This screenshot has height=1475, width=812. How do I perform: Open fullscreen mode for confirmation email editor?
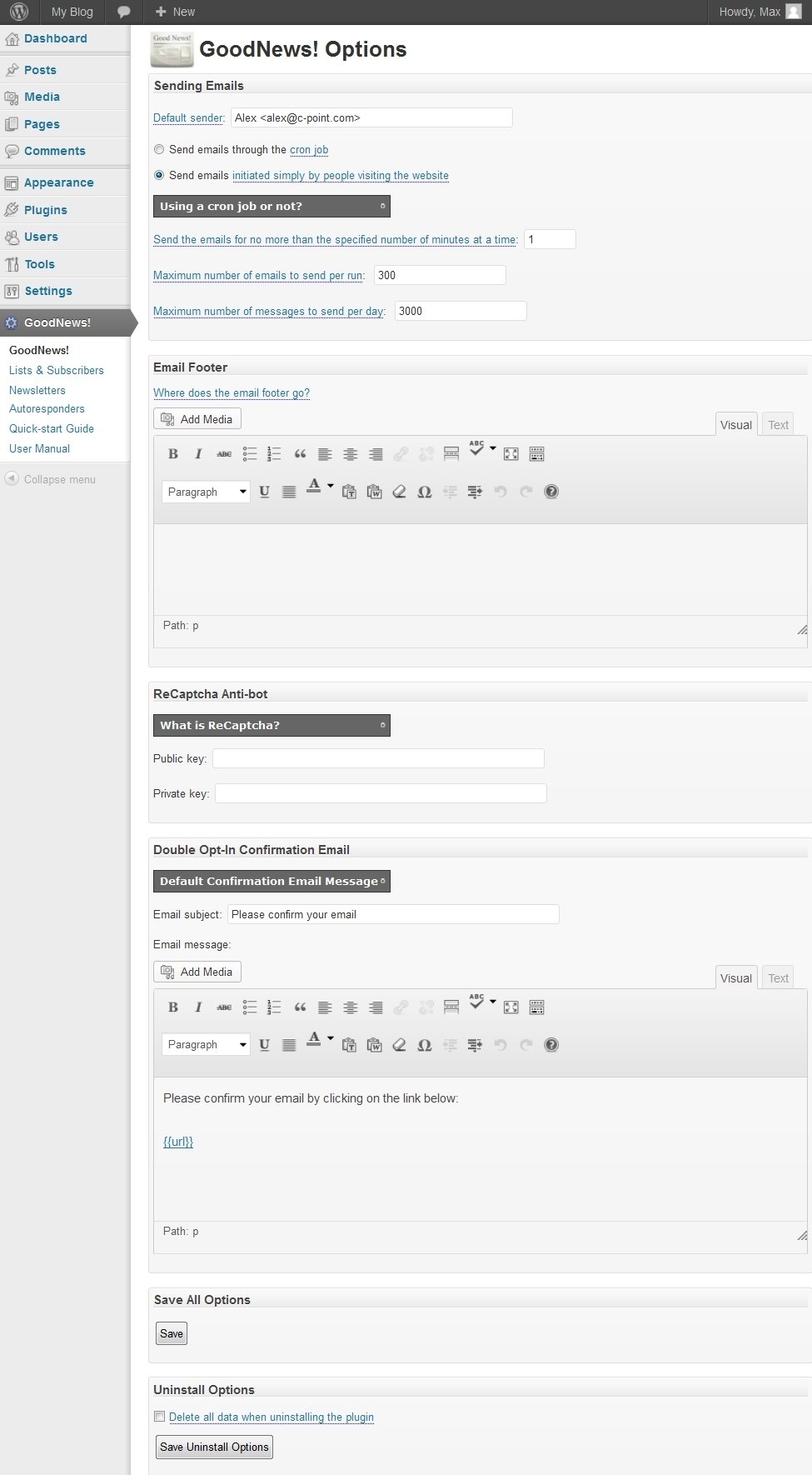tap(511, 1007)
